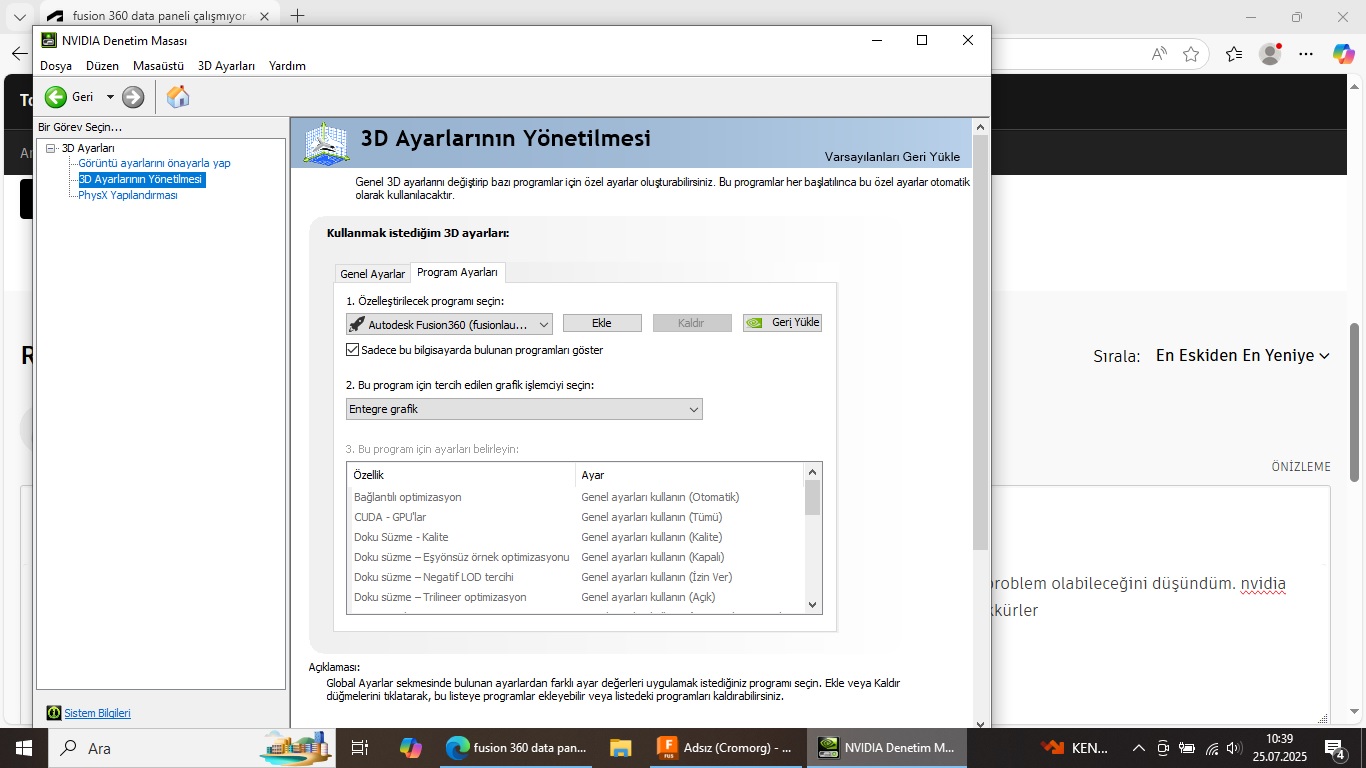Open the Geri button history dropdown arrow
The width and height of the screenshot is (1366, 768).
click(110, 97)
